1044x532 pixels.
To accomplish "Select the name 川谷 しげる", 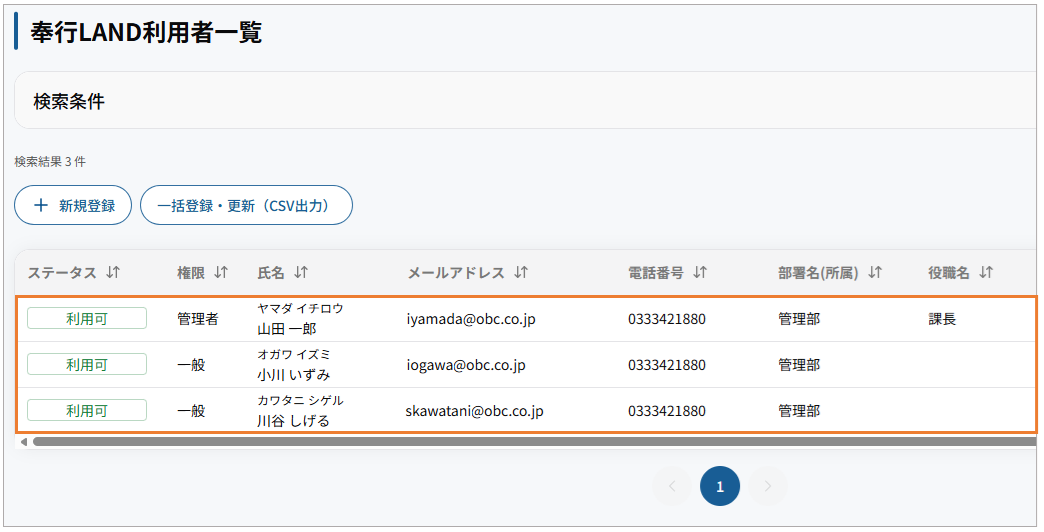I will pyautogui.click(x=294, y=421).
